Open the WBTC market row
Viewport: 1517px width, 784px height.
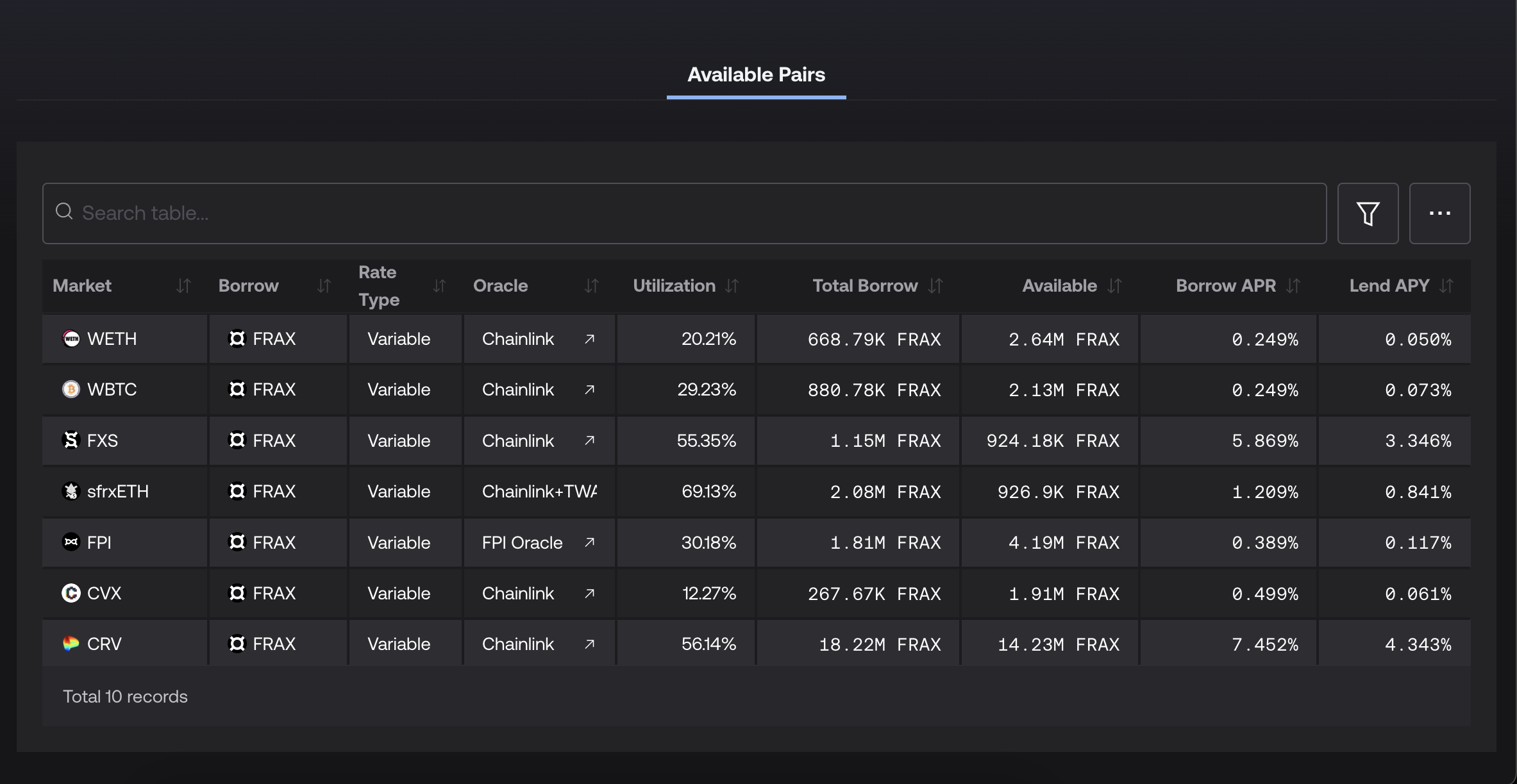757,389
